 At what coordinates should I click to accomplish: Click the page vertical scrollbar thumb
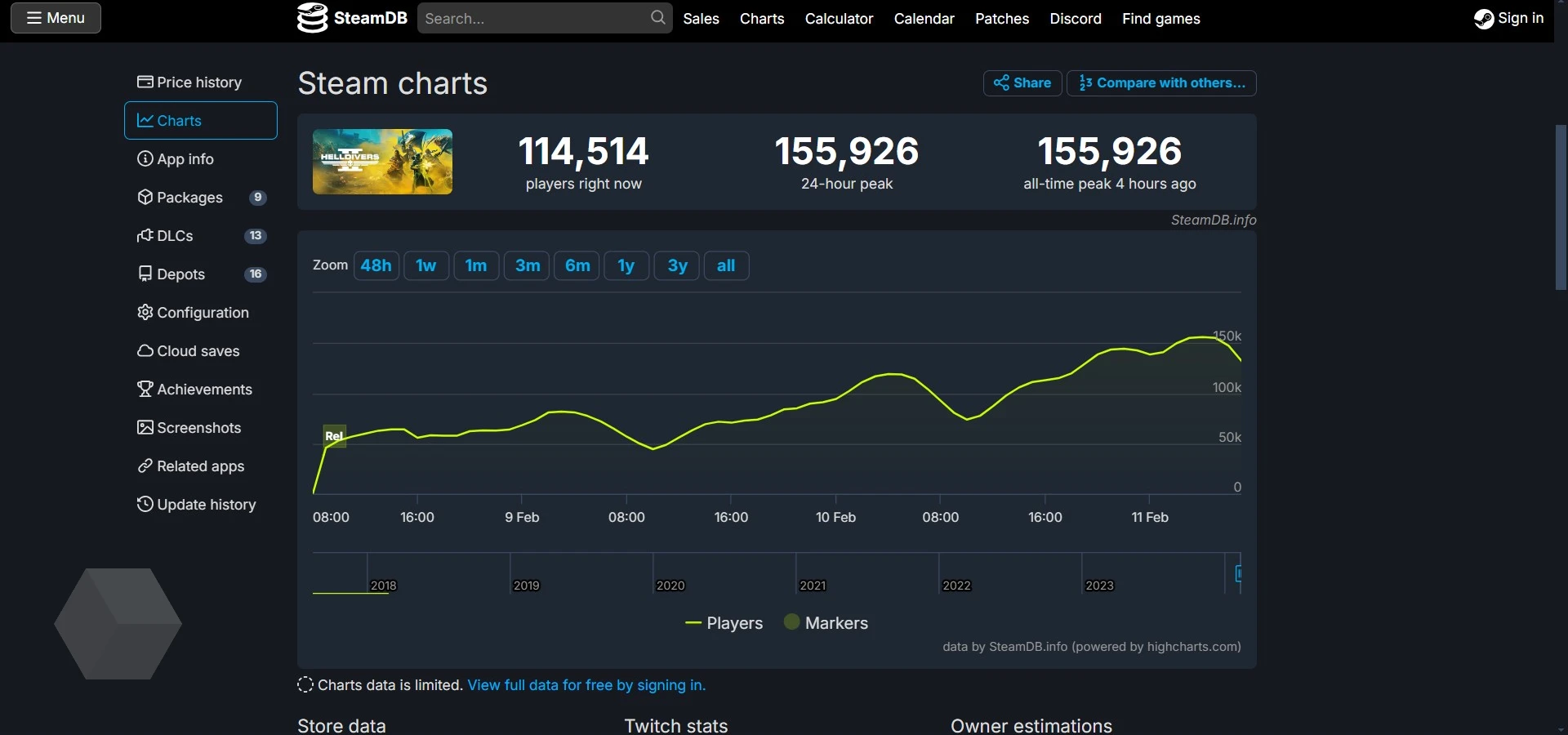[1561, 207]
